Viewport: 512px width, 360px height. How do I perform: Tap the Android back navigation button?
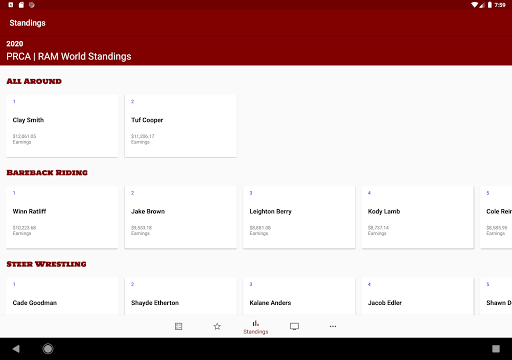pos(16,349)
